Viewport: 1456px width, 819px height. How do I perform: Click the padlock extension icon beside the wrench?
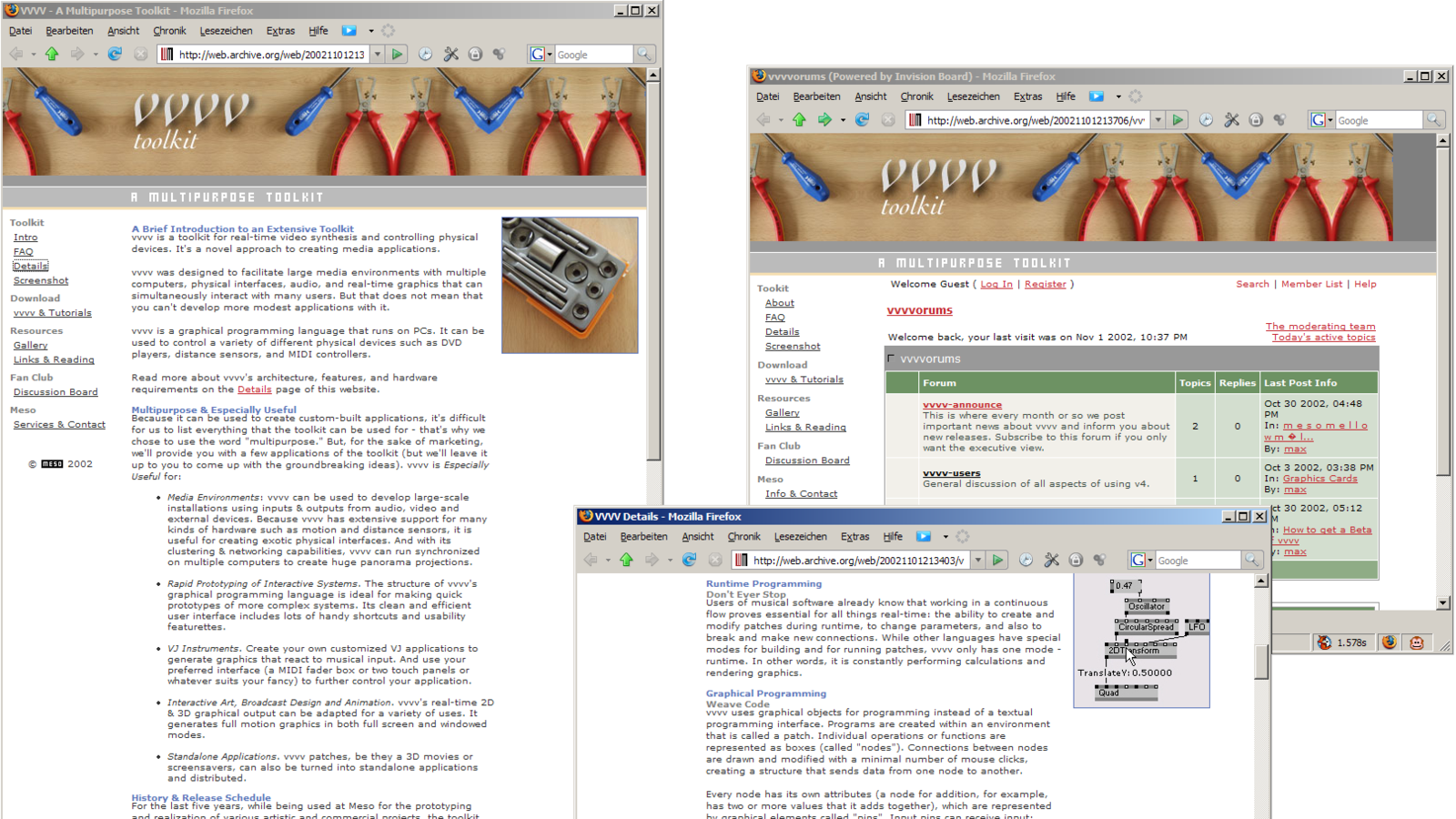tap(1075, 560)
